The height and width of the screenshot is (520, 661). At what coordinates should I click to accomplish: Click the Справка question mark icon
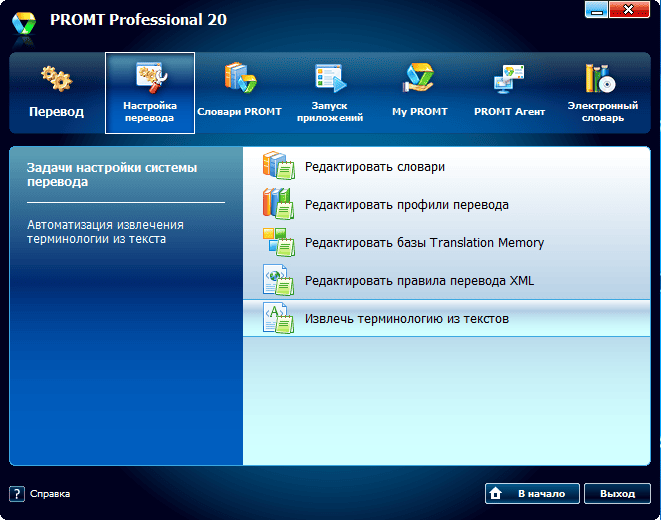tap(17, 494)
